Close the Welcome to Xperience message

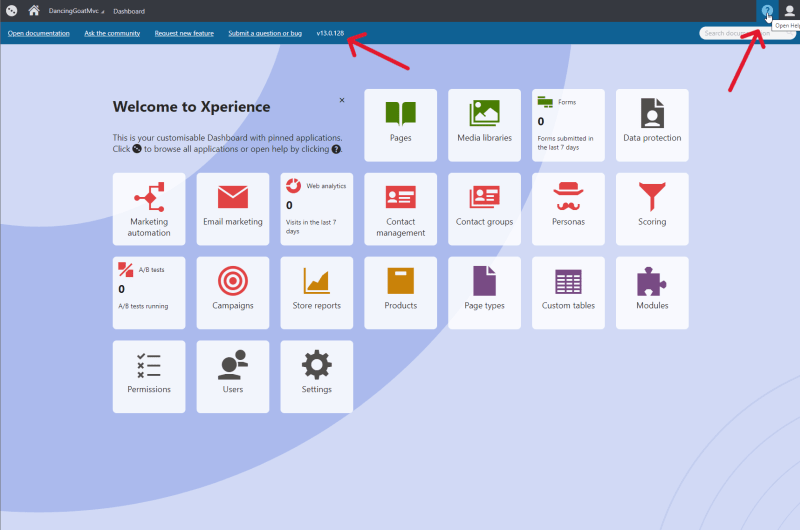tap(342, 100)
